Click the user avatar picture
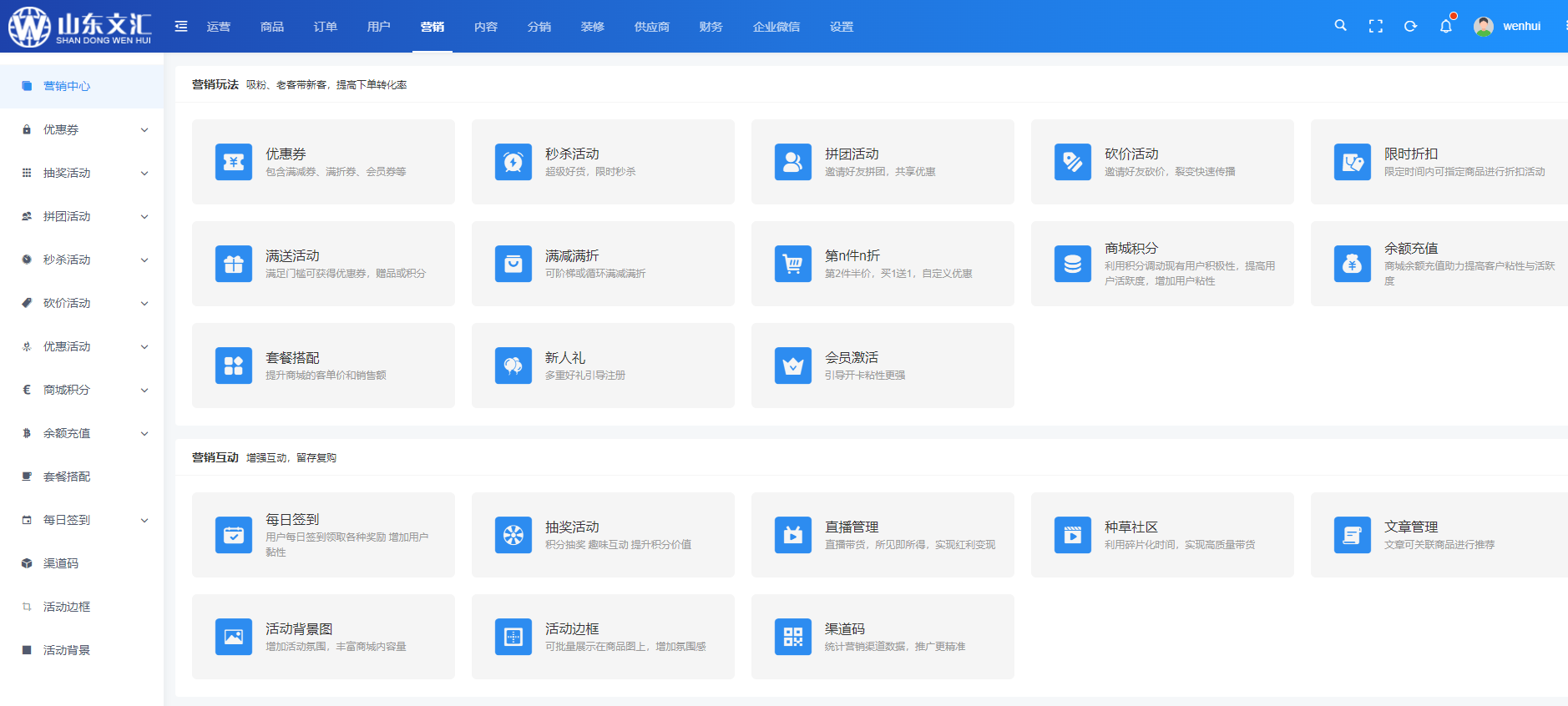 pyautogui.click(x=1484, y=26)
